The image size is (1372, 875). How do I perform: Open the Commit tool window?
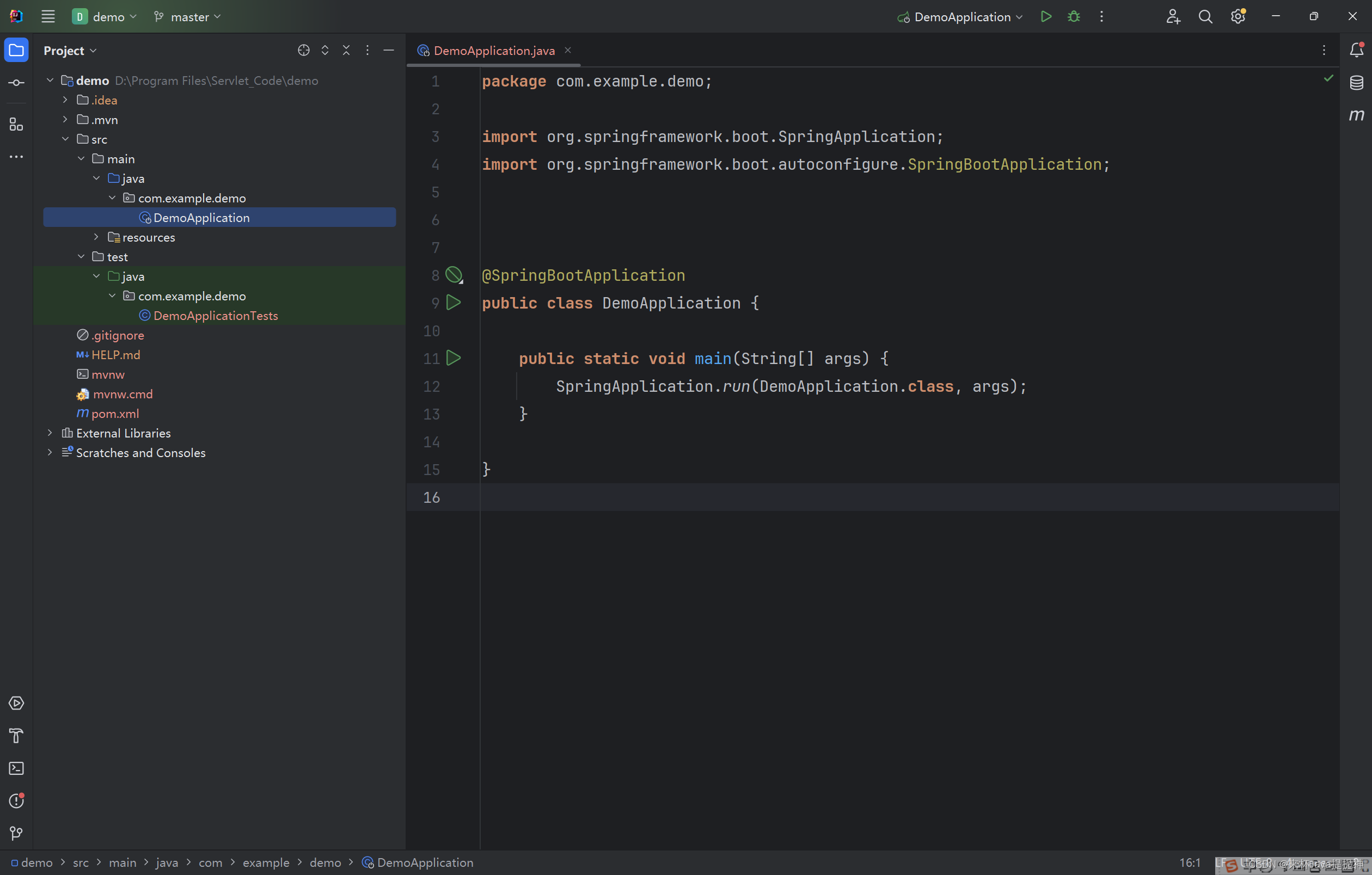16,83
